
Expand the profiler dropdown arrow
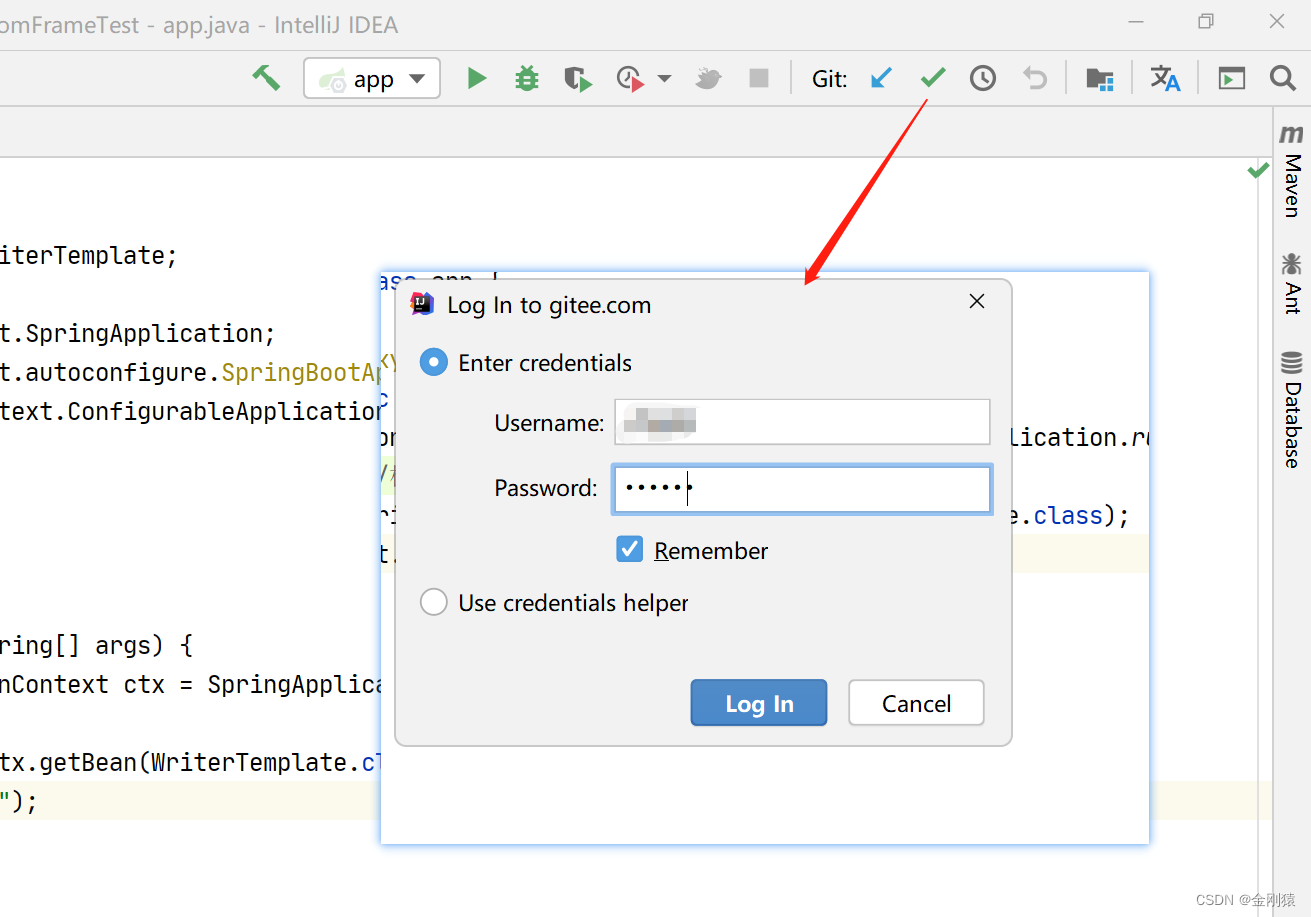click(x=664, y=79)
